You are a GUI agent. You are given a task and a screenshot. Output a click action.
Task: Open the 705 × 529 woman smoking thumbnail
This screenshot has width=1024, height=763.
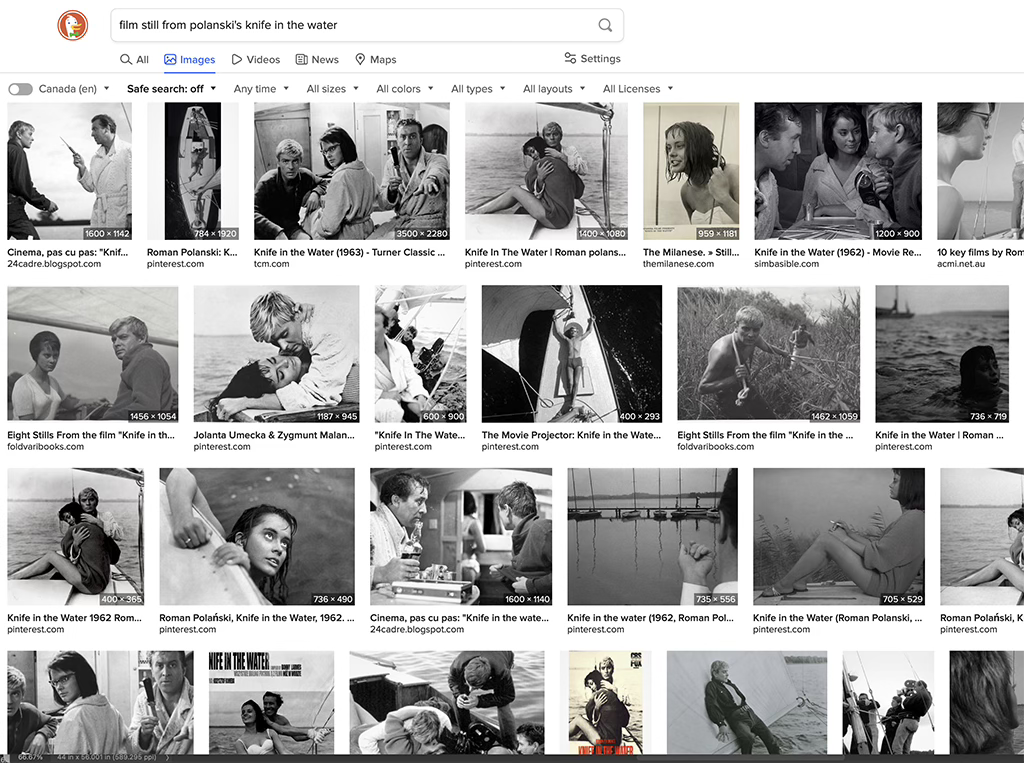[839, 536]
